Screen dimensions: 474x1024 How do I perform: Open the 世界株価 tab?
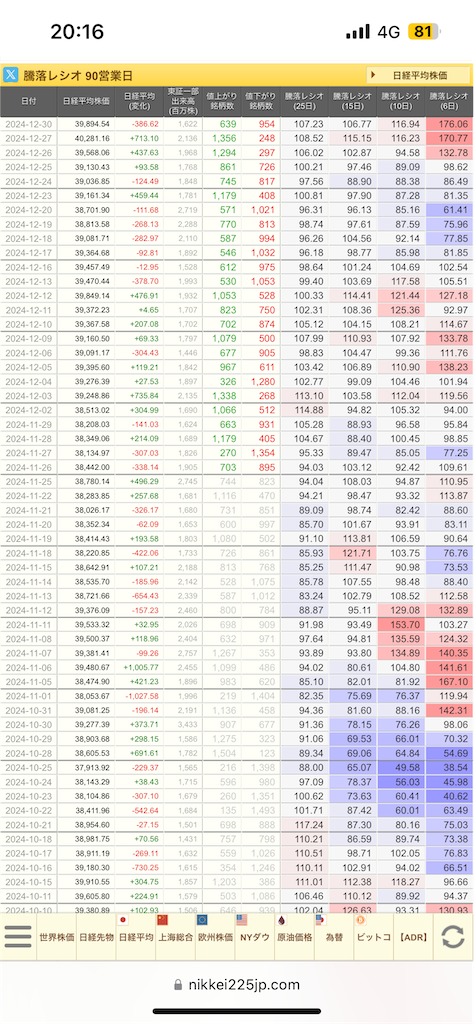[55, 936]
